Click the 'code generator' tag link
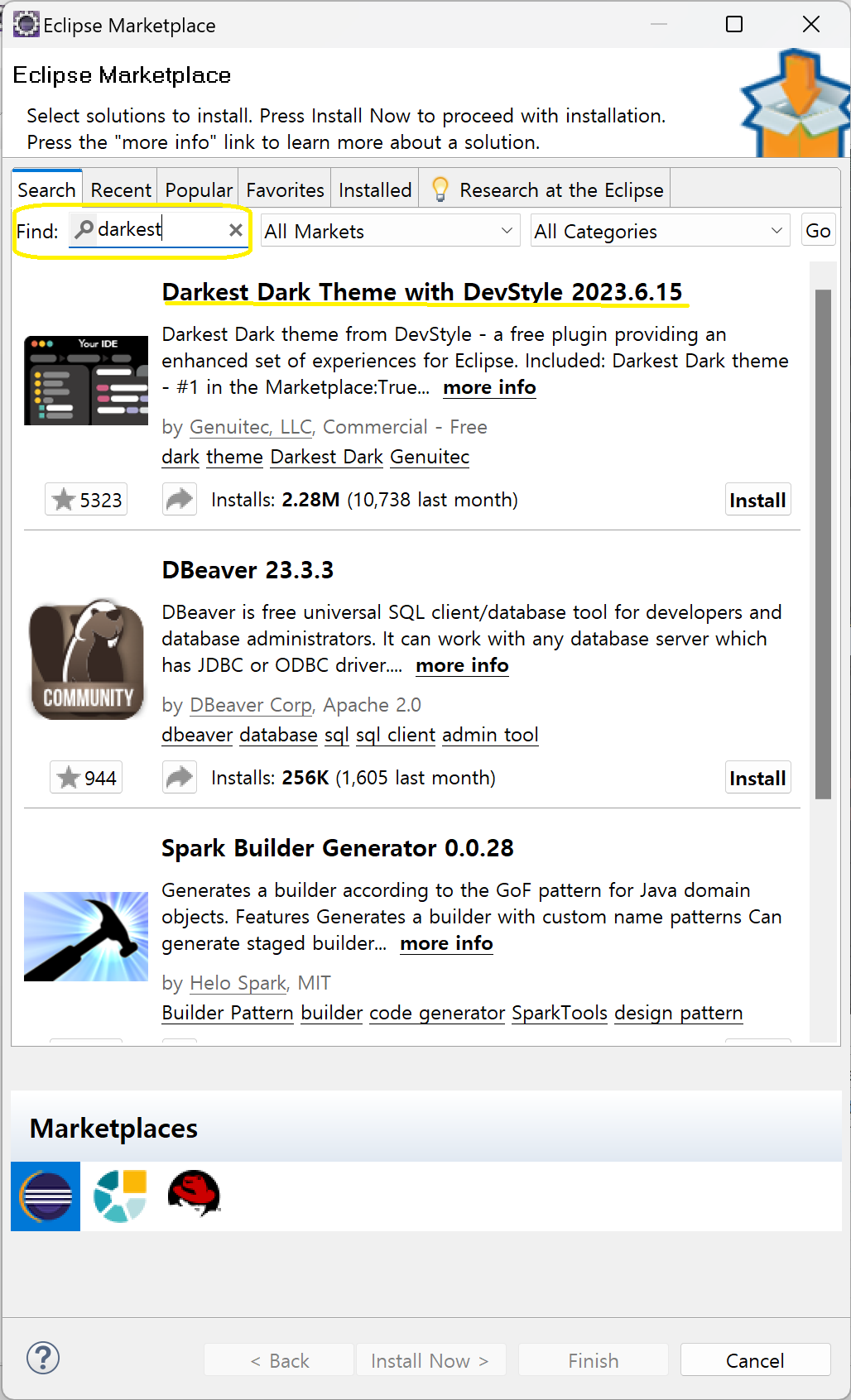This screenshot has height=1400, width=851. click(437, 1013)
